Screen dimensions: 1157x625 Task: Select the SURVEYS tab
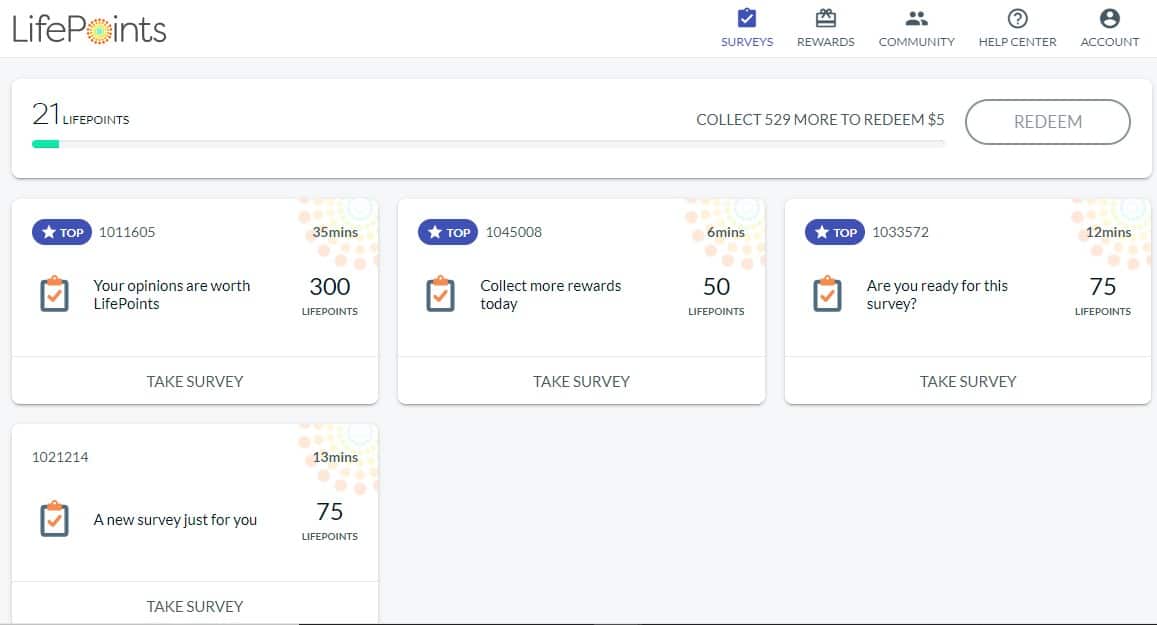(746, 28)
